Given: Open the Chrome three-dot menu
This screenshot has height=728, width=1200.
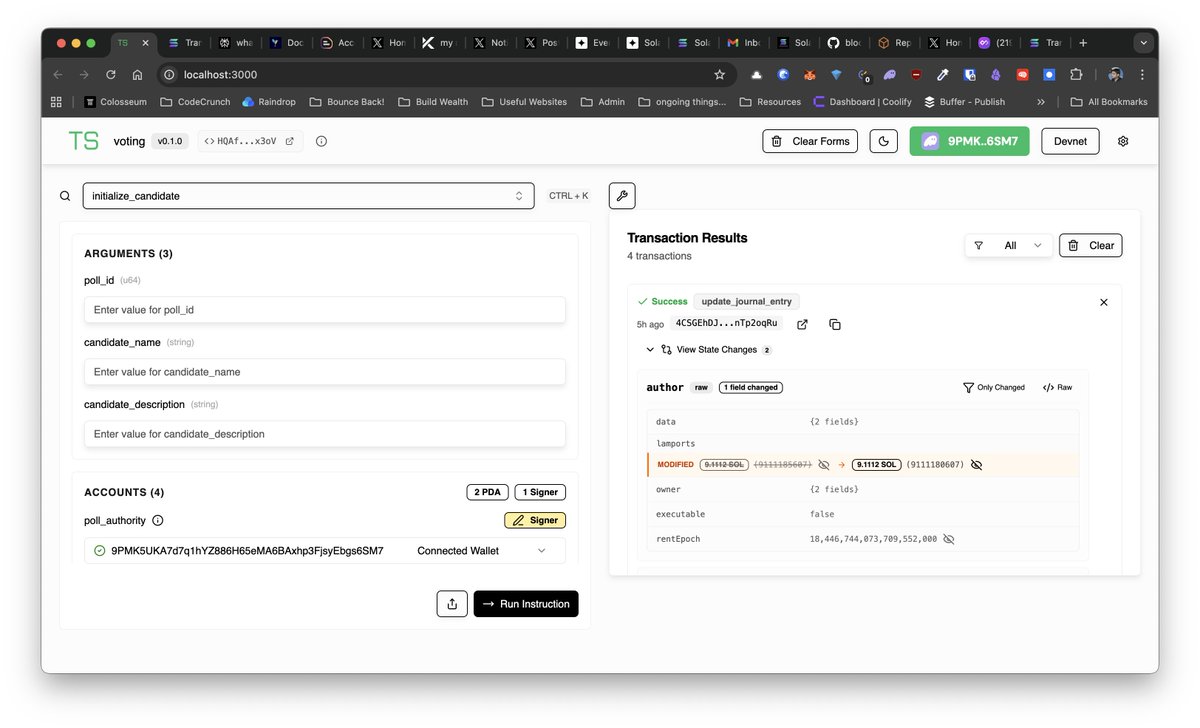Looking at the screenshot, I should [x=1142, y=74].
